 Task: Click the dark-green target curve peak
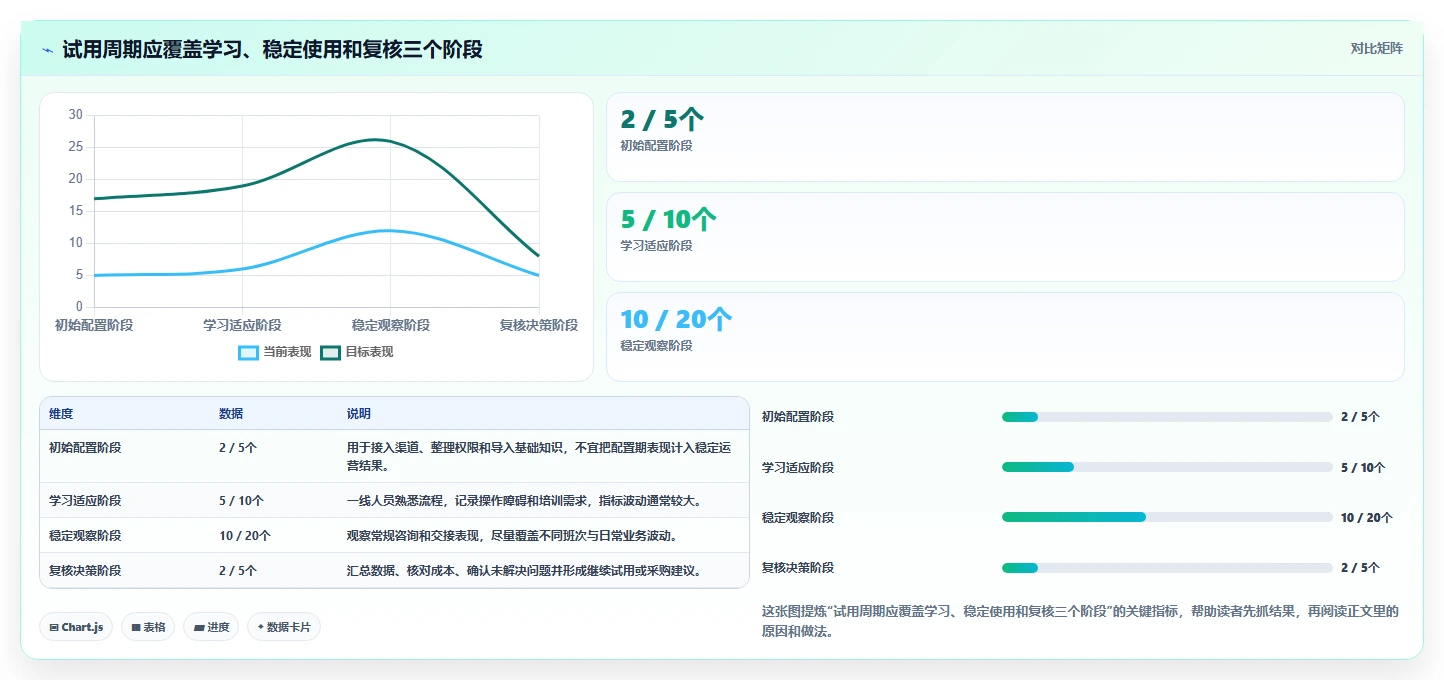[375, 140]
